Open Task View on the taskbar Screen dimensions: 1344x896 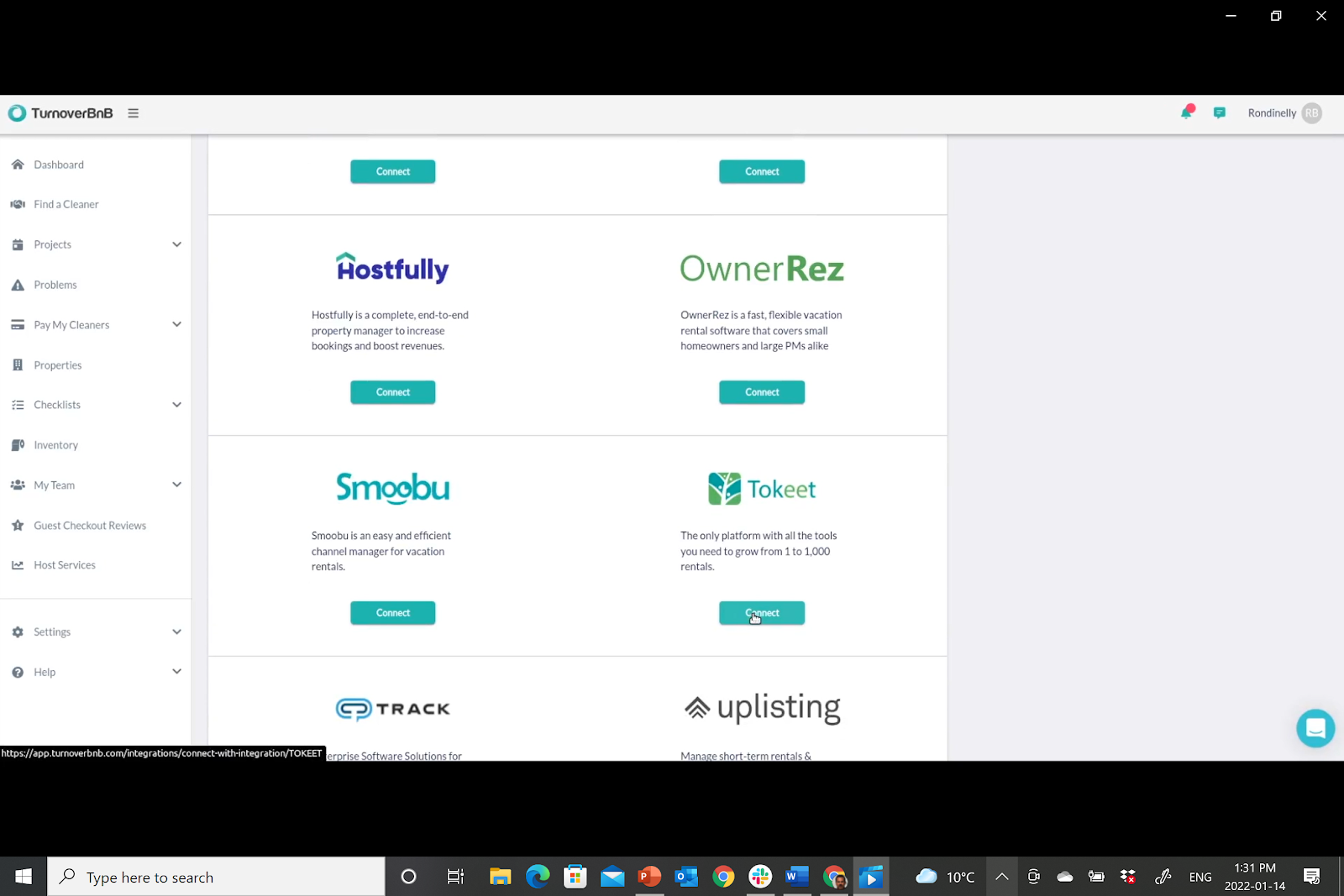coord(455,877)
